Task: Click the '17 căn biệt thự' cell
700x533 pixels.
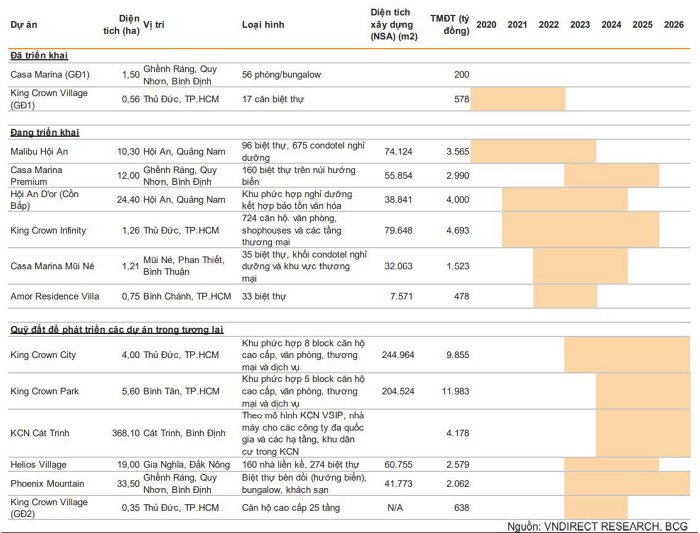Action: pos(273,99)
